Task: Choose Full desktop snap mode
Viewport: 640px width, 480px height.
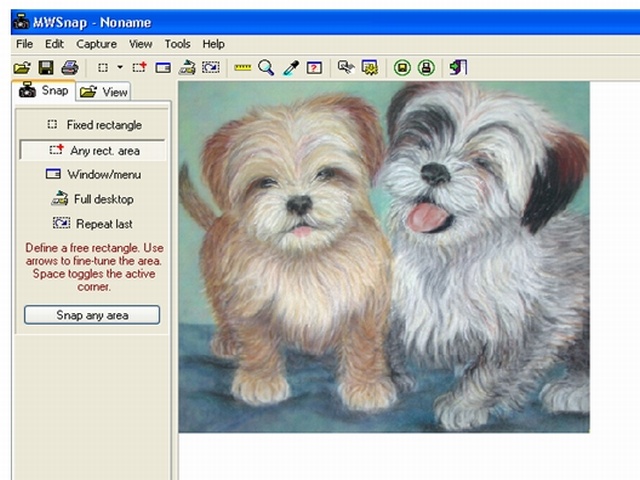Action: [x=93, y=199]
